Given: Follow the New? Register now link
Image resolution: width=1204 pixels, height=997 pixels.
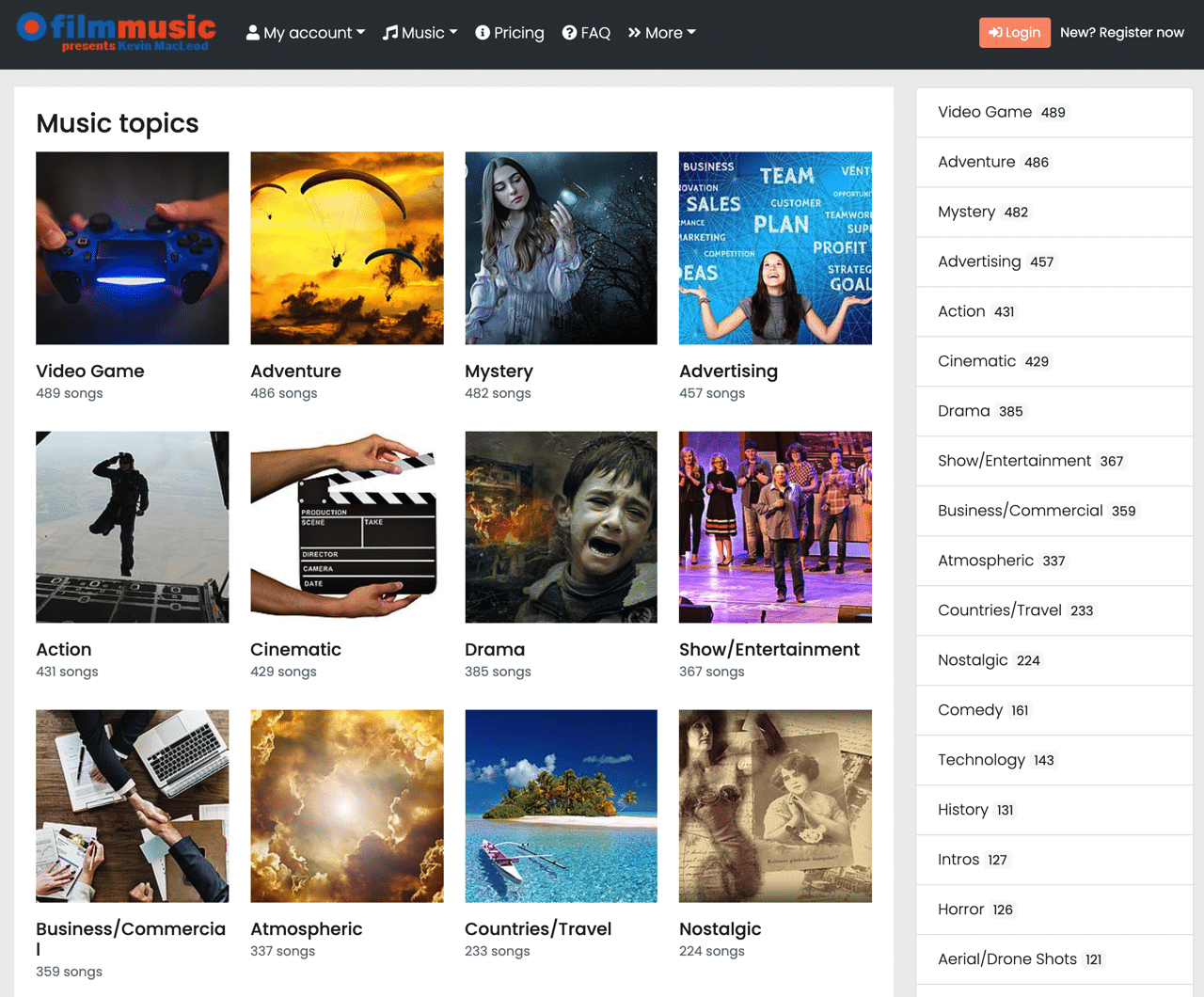Looking at the screenshot, I should [1121, 32].
